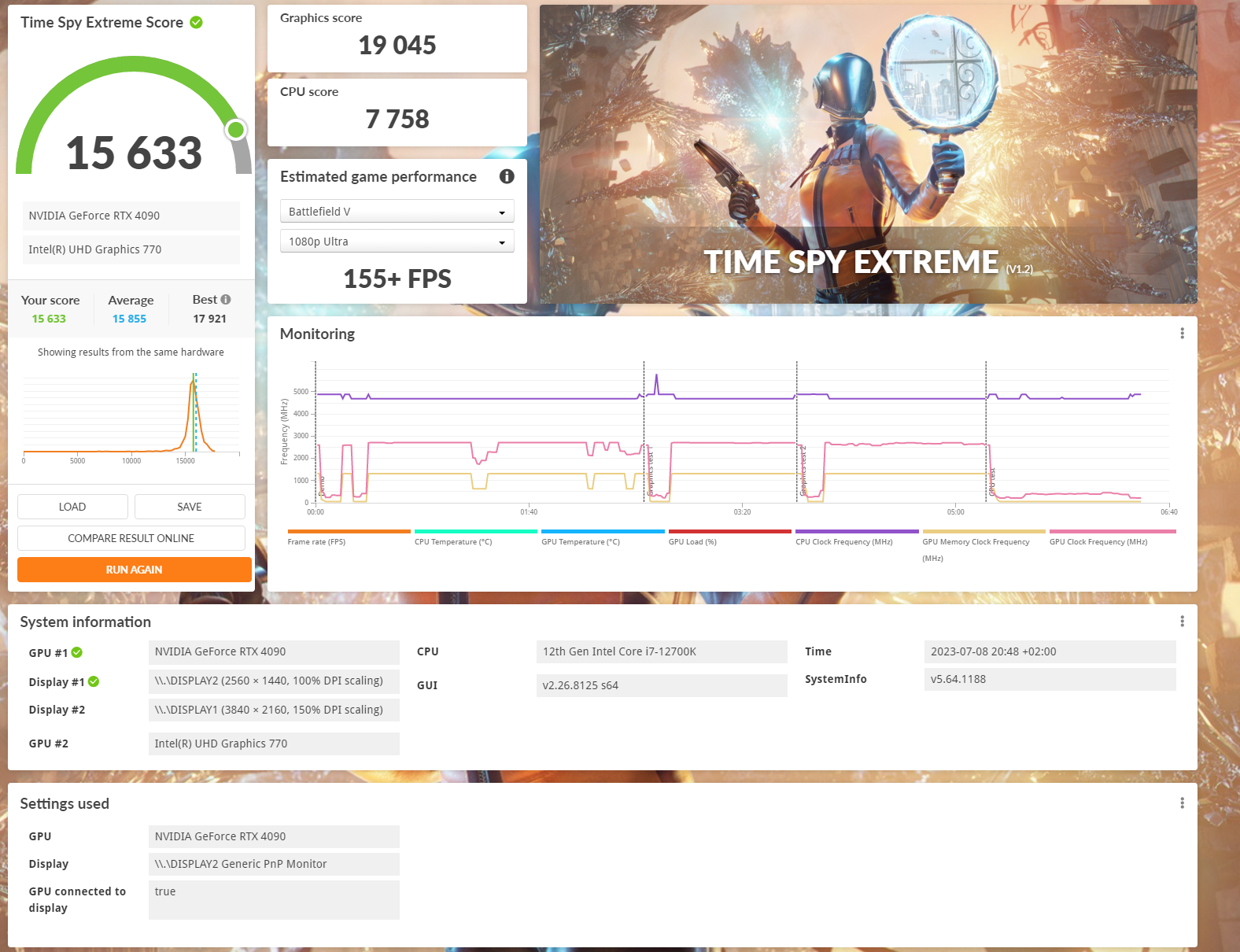Screen dimensions: 1240x952
Task: Click the SystemInfo version v5.64.1188
Action: [x=1050, y=679]
